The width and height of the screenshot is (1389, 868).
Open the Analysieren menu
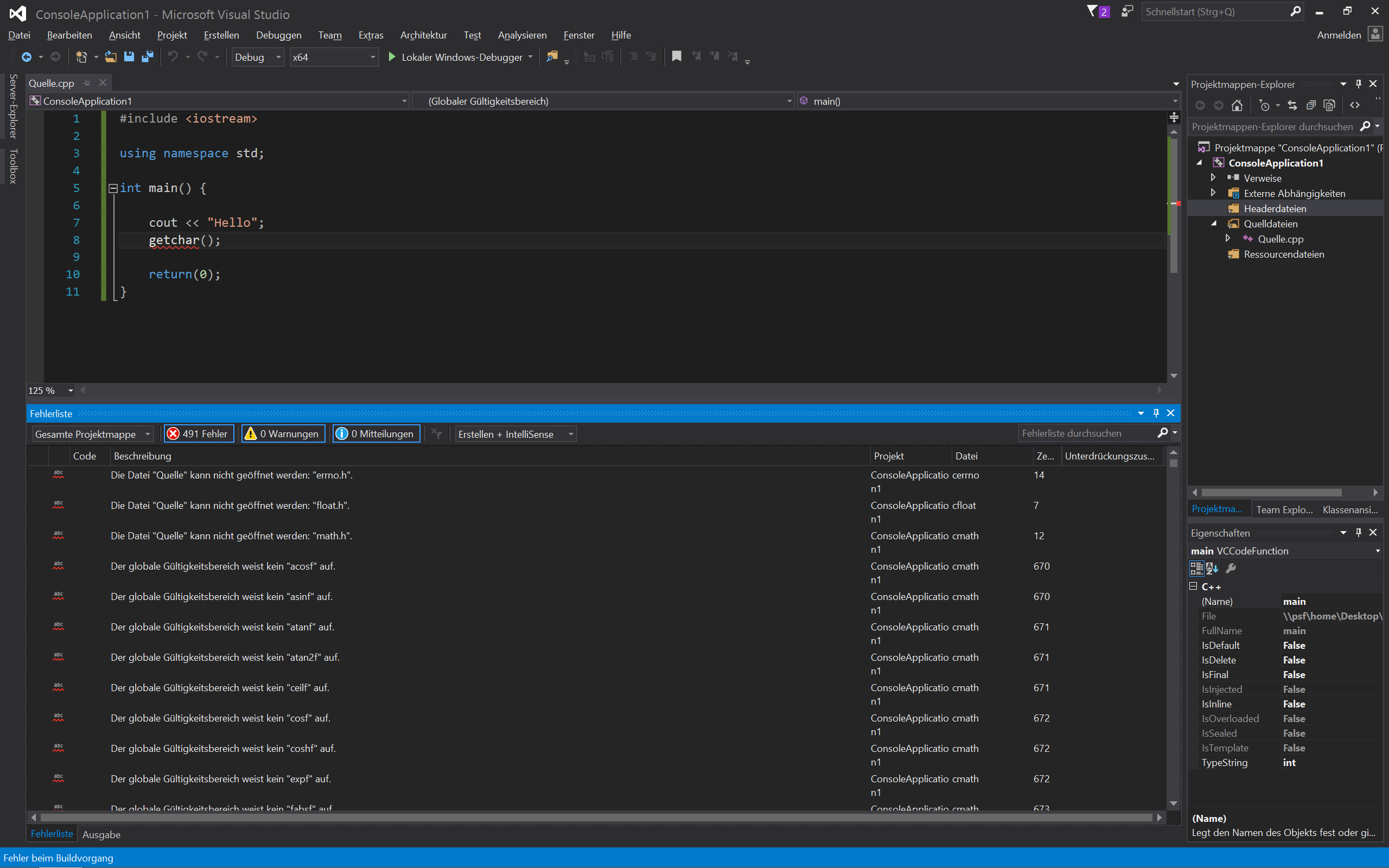(522, 35)
